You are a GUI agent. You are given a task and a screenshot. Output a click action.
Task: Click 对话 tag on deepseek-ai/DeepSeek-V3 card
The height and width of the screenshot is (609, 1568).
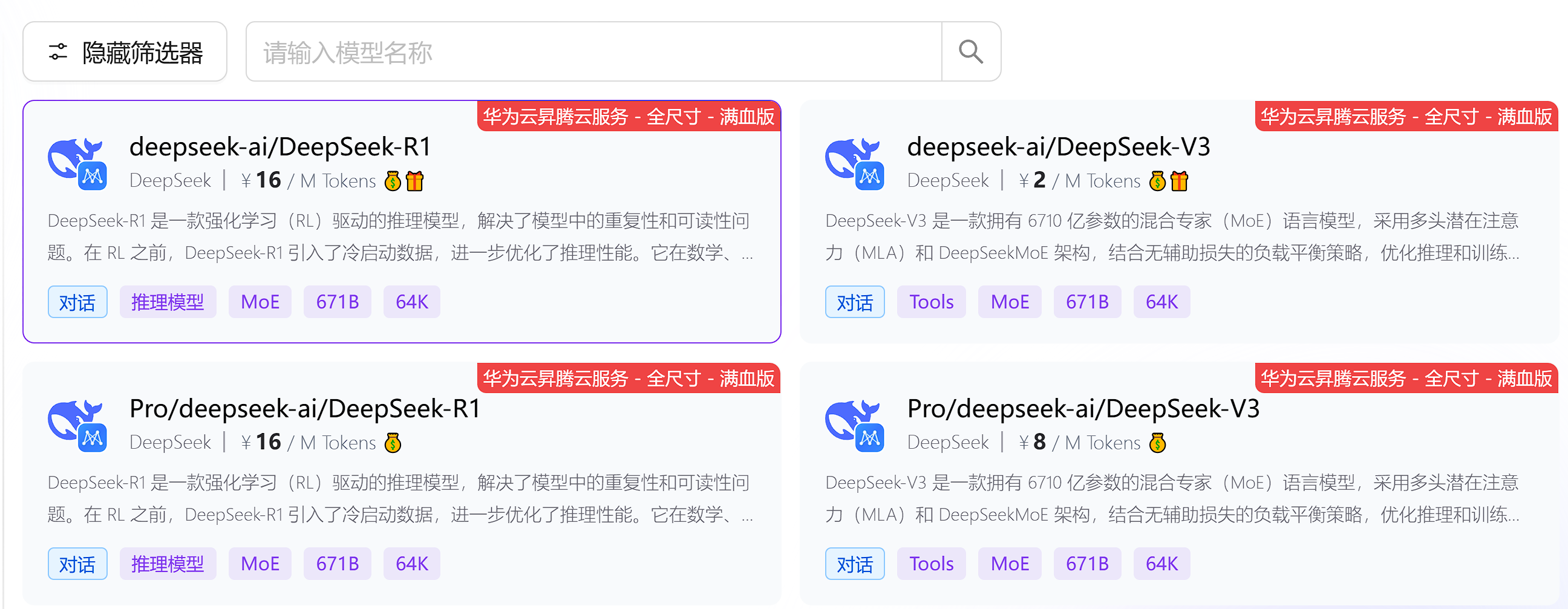(855, 302)
